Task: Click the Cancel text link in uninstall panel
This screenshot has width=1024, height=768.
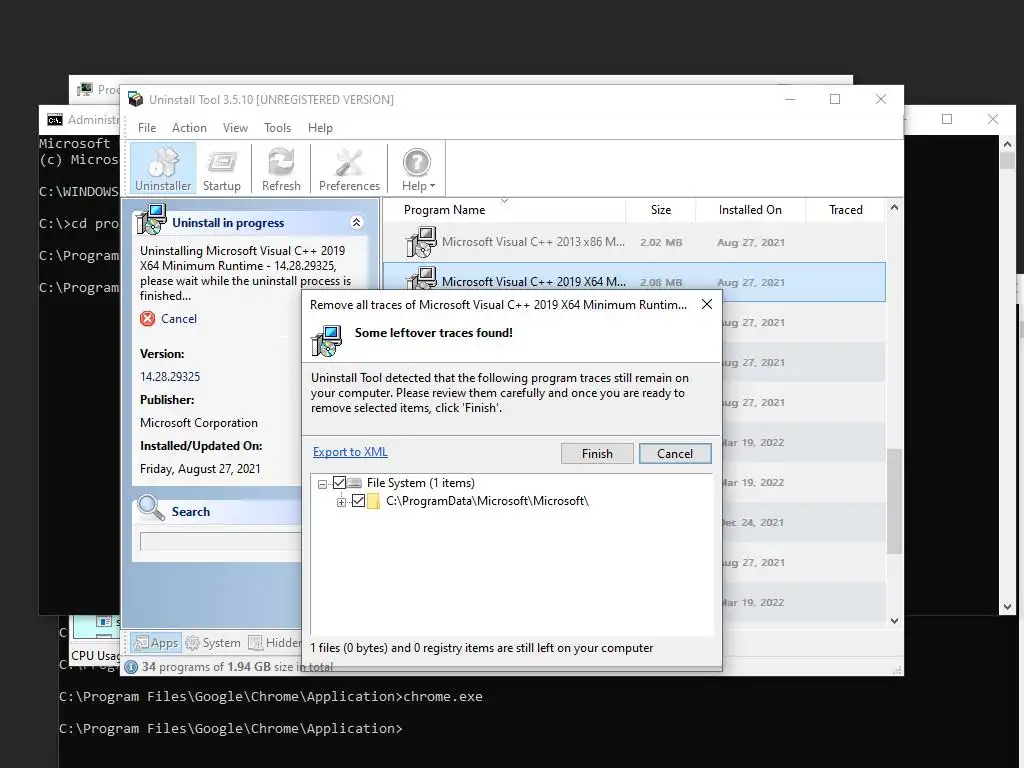Action: point(179,319)
